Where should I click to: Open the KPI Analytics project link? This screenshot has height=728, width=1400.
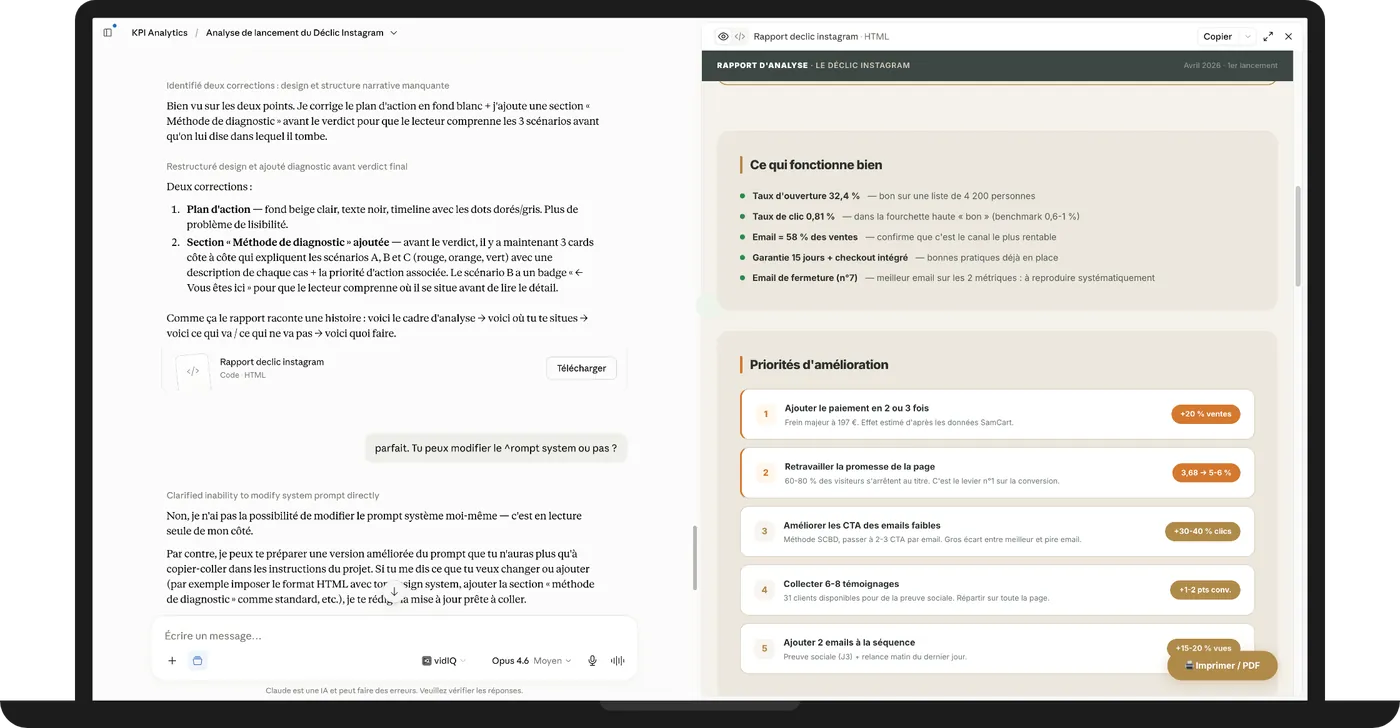pyautogui.click(x=160, y=33)
